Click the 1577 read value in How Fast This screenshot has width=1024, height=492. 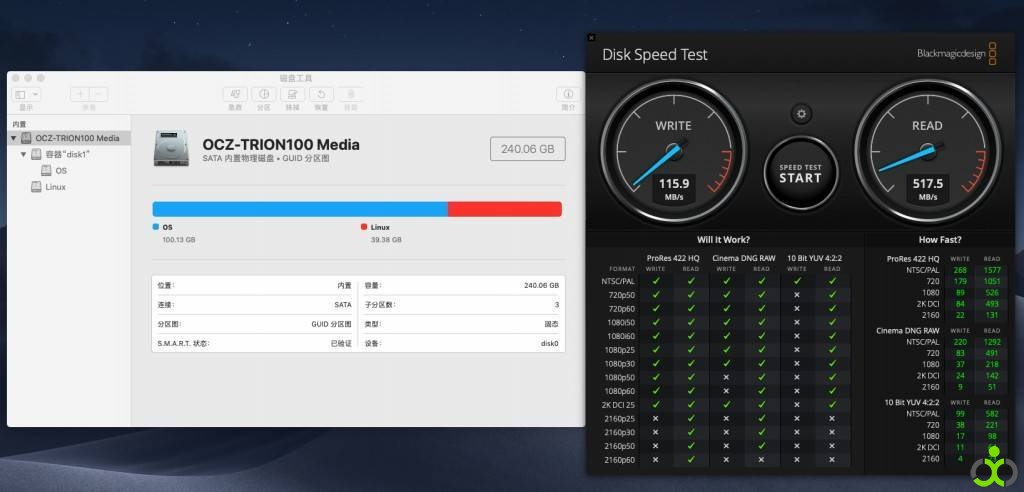click(x=991, y=271)
